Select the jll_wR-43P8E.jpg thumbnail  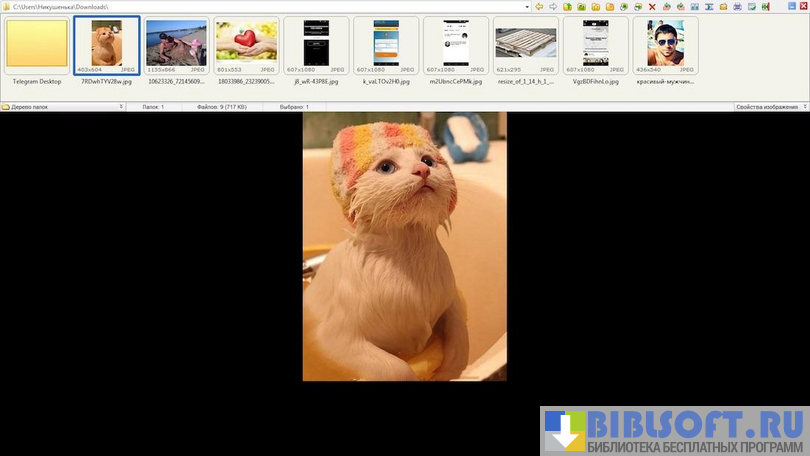316,46
